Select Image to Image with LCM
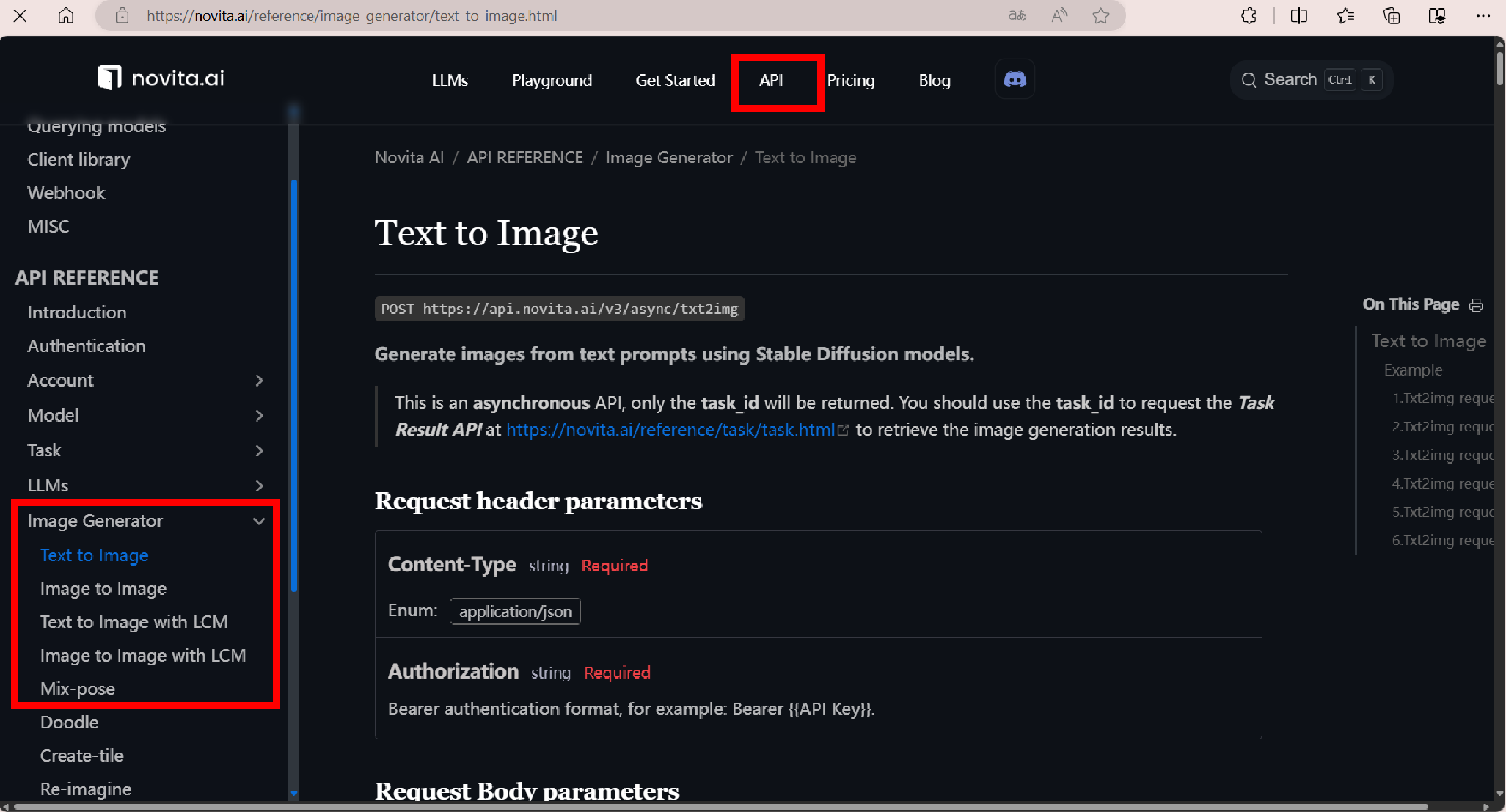1506x812 pixels. tap(143, 655)
